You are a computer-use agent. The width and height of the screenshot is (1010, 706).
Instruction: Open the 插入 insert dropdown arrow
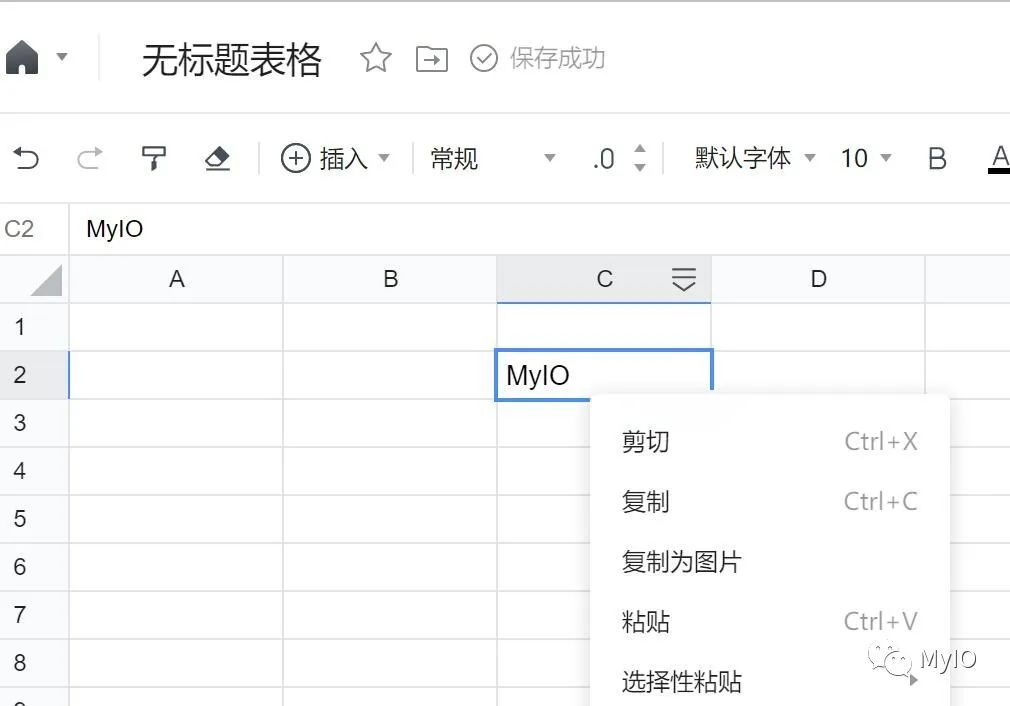(x=381, y=158)
